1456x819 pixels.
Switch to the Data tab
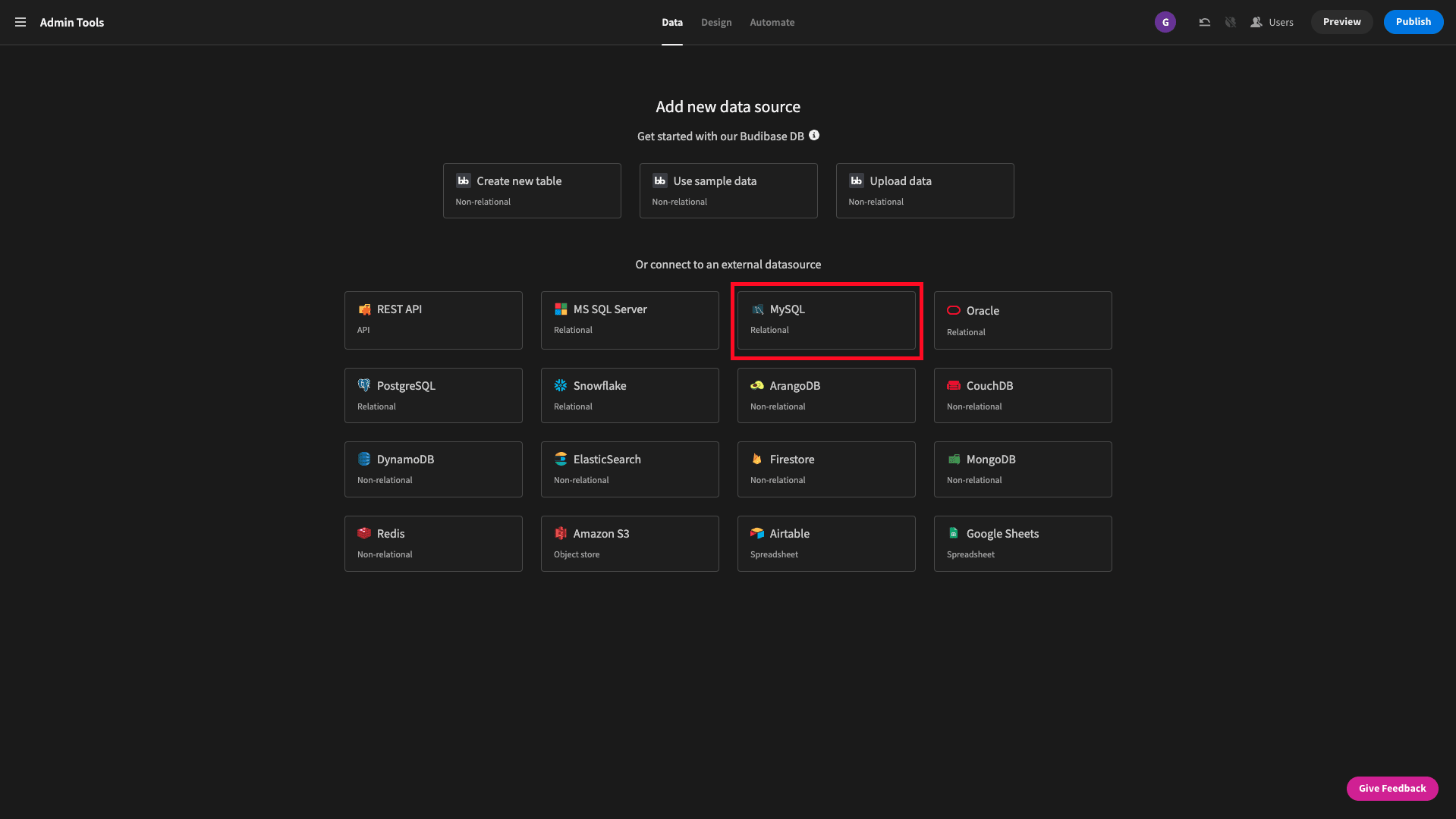(672, 23)
